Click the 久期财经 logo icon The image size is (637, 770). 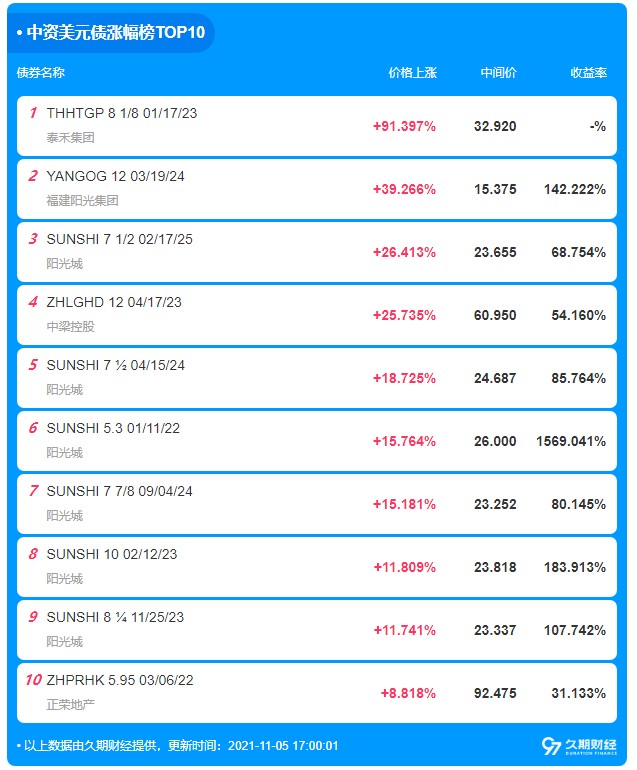coord(550,746)
